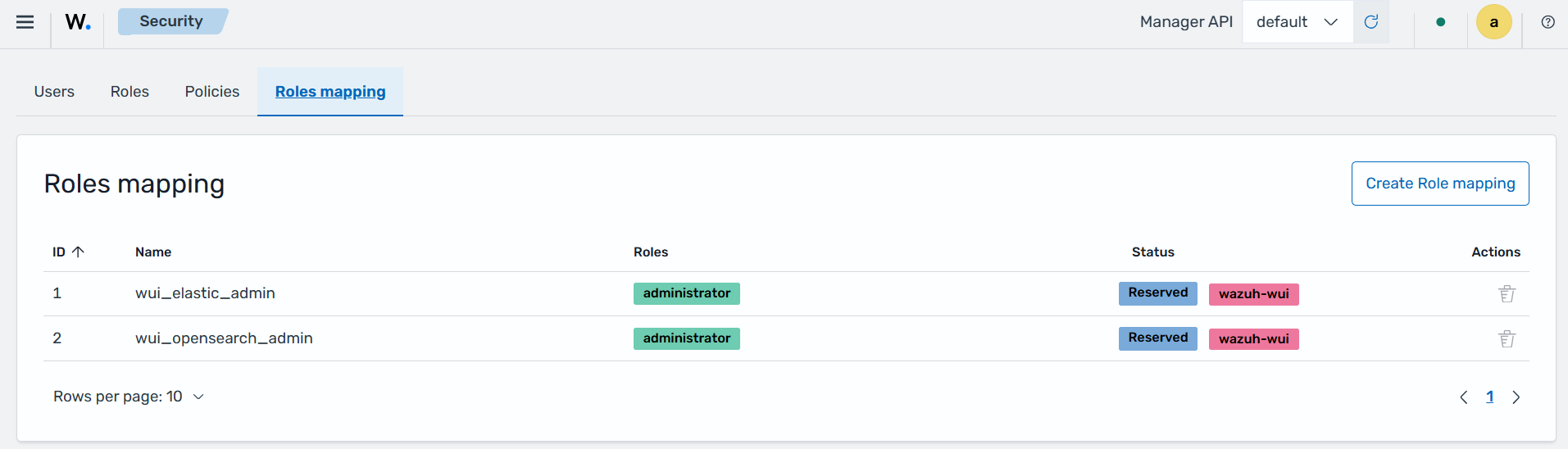Screen dimensions: 1568x449
Task: Click the Manager API label
Action: tap(1186, 22)
